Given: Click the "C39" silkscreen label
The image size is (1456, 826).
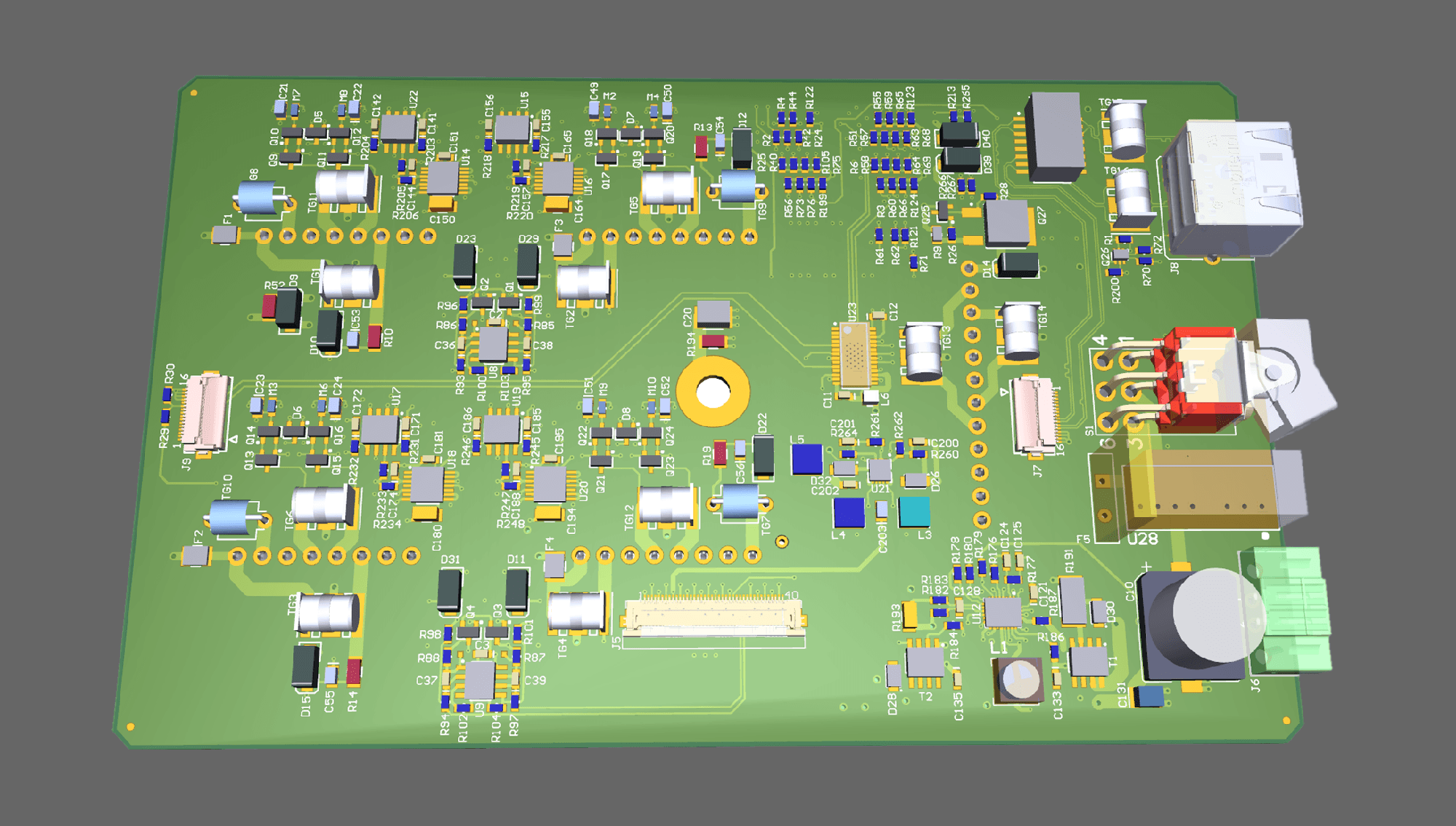Looking at the screenshot, I should [535, 680].
